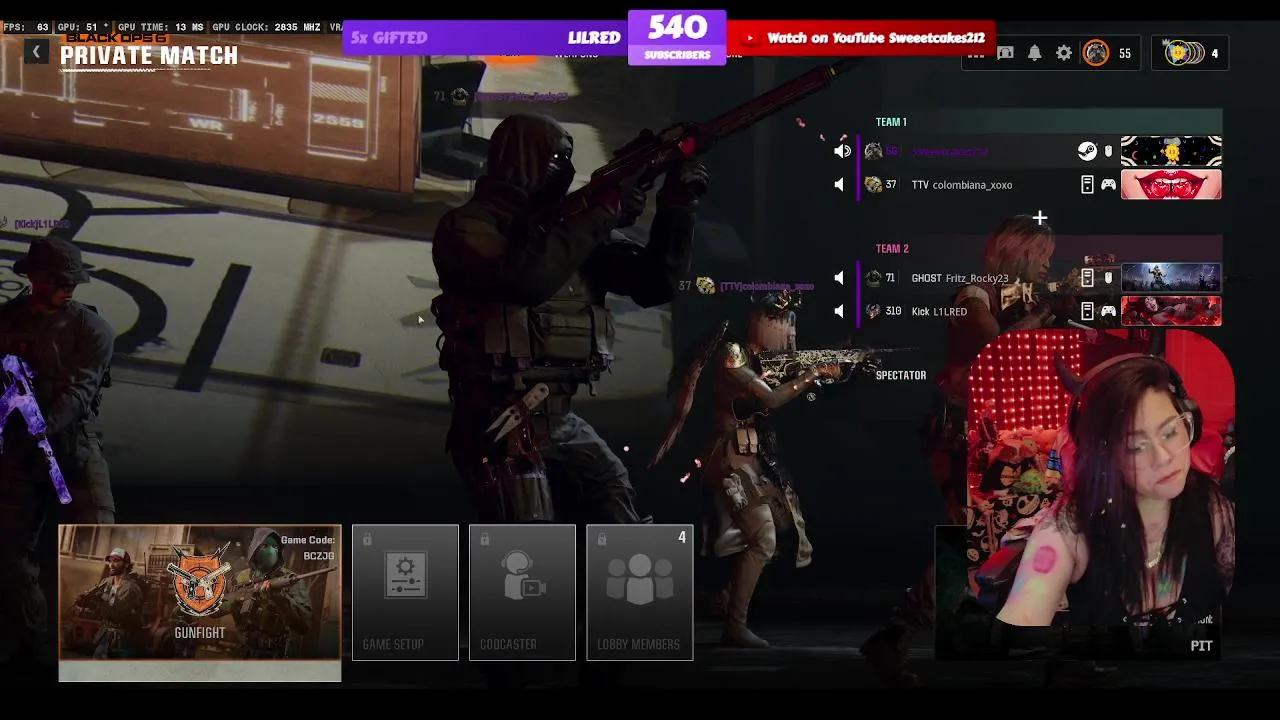Viewport: 1280px width, 720px height.
Task: Select player GHOST Fritz_Rocky23
Action: click(x=960, y=278)
